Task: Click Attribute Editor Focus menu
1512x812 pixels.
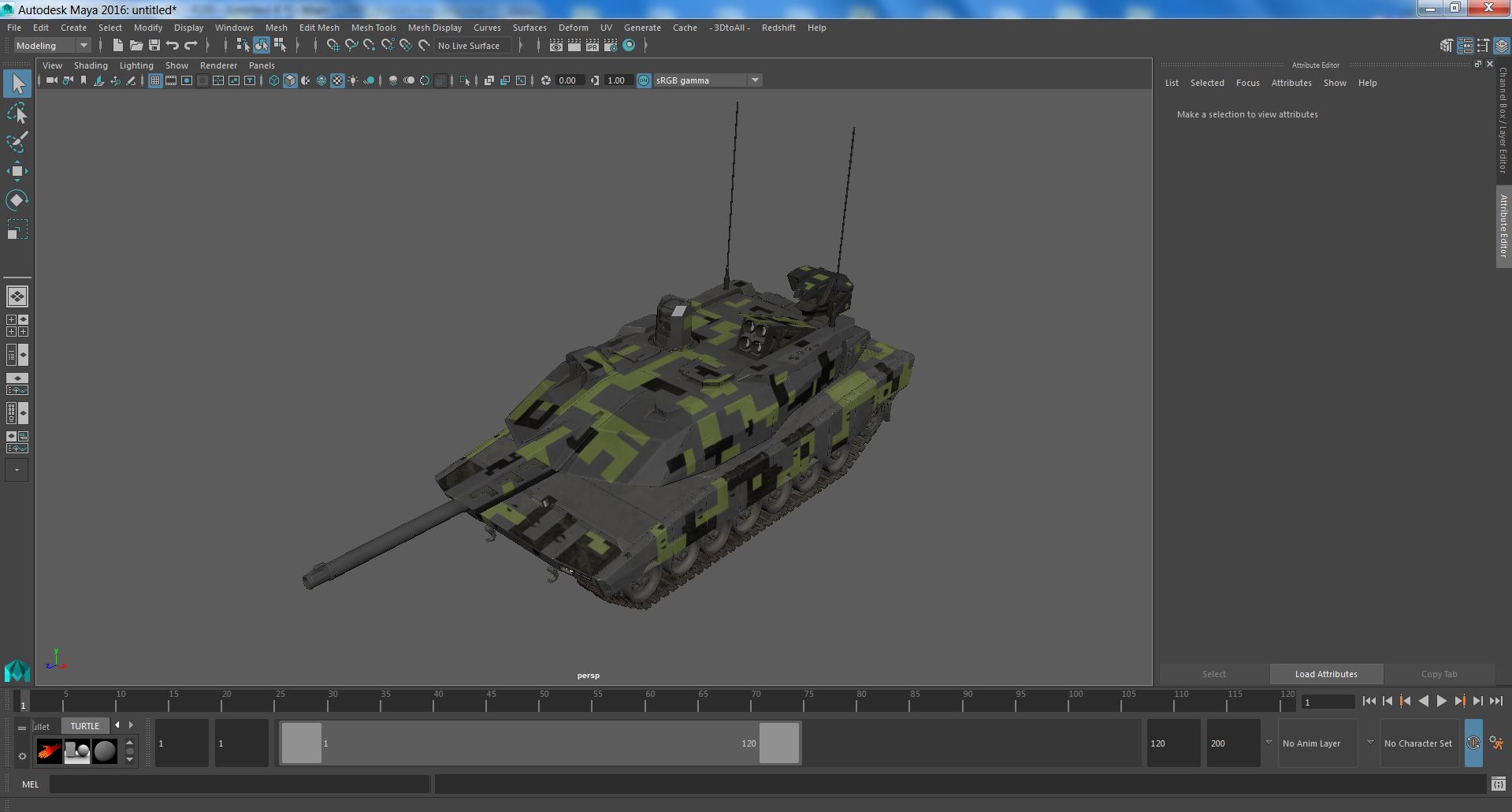Action: (x=1248, y=83)
